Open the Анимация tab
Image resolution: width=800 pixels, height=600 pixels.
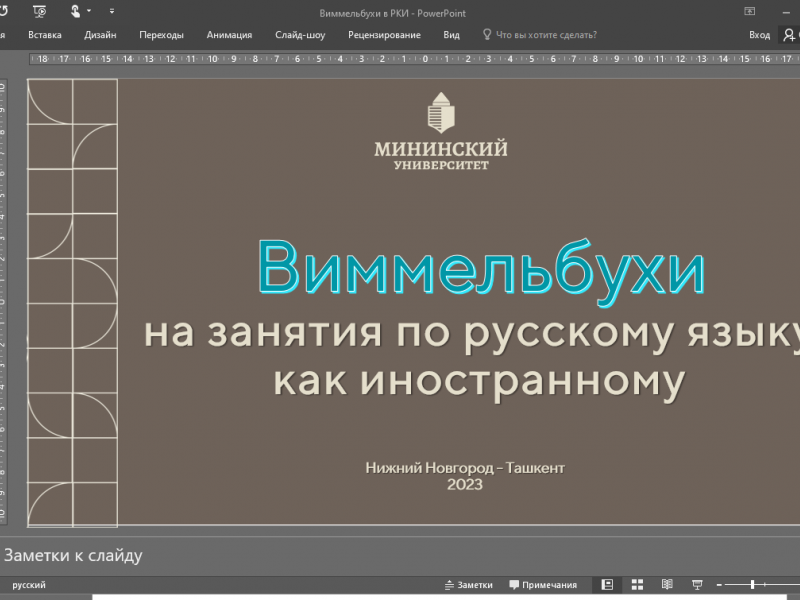click(229, 35)
